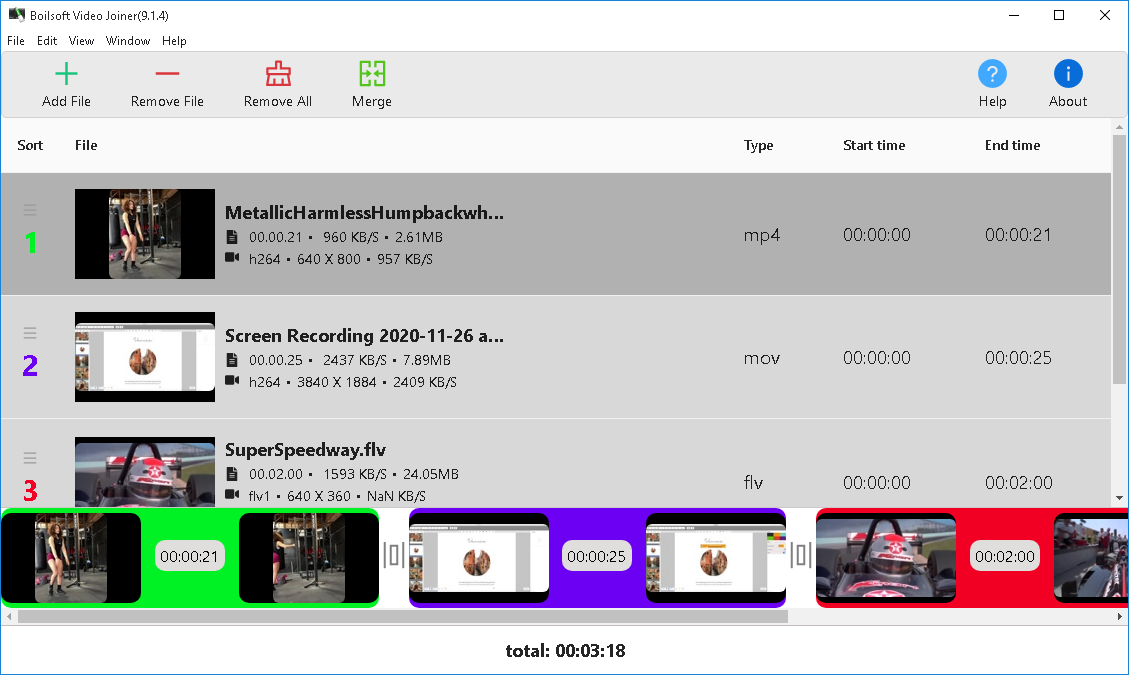This screenshot has height=675, width=1129.
Task: Click the timeline horizontal scrollbar left arrow
Action: pyautogui.click(x=9, y=617)
